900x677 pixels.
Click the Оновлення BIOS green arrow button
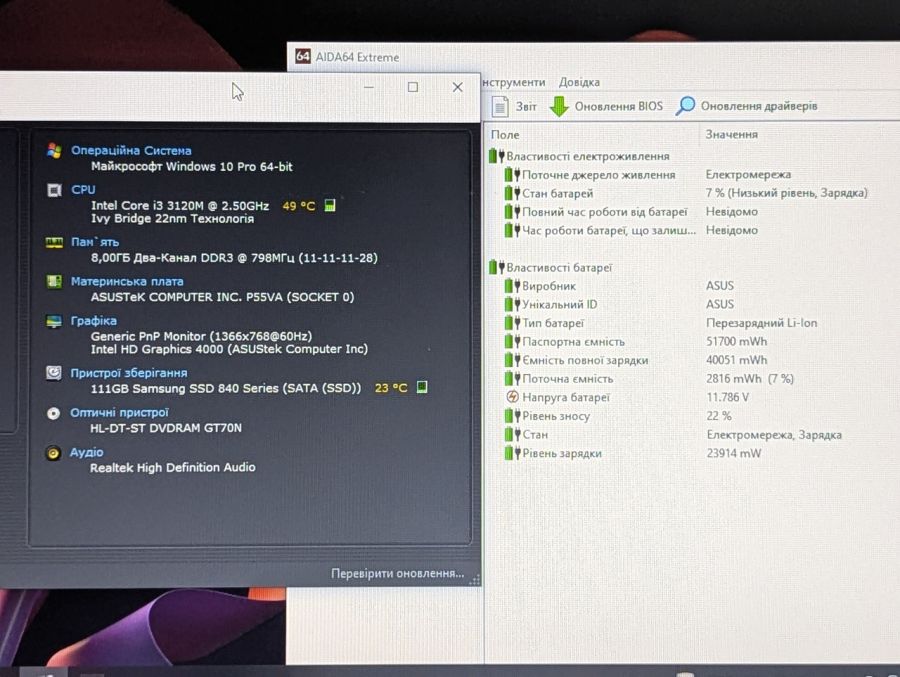(606, 106)
